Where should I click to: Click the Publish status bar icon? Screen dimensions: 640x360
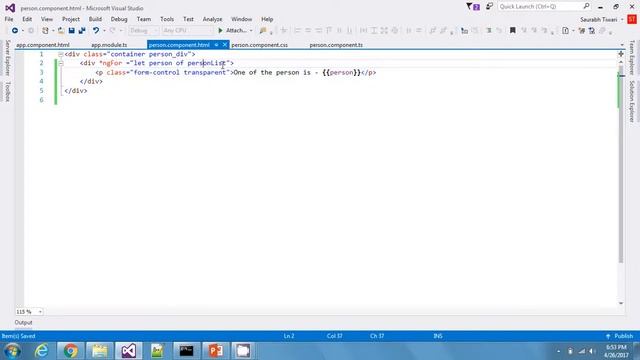tap(608, 336)
